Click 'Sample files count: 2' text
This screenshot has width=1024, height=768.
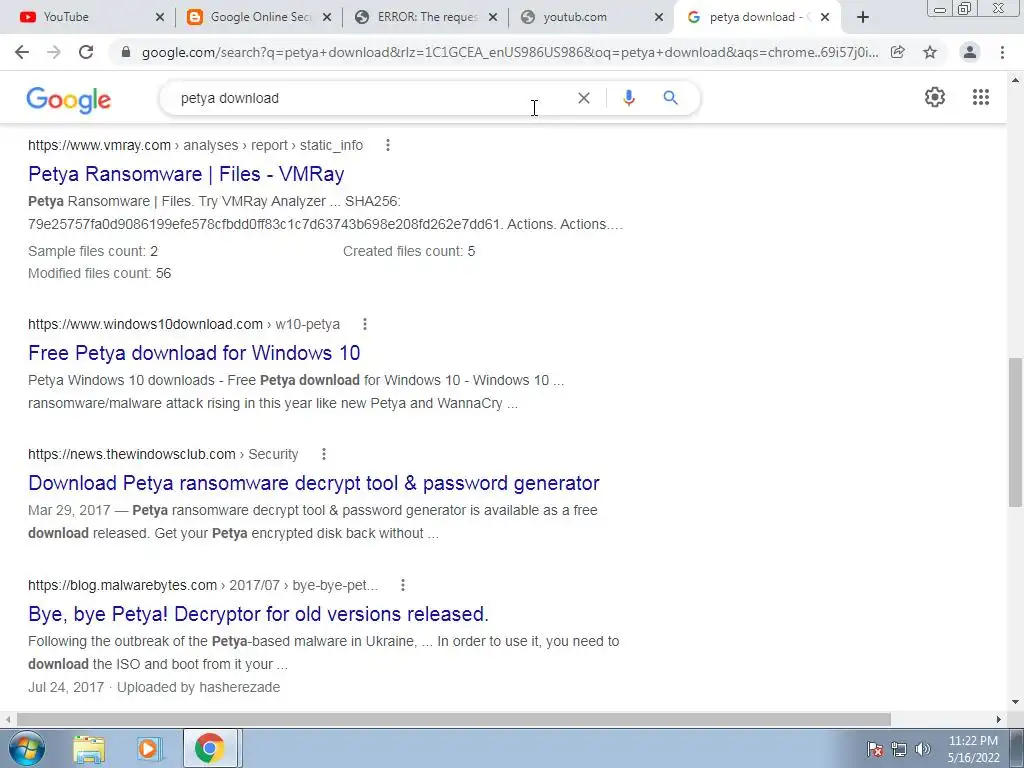[x=93, y=251]
